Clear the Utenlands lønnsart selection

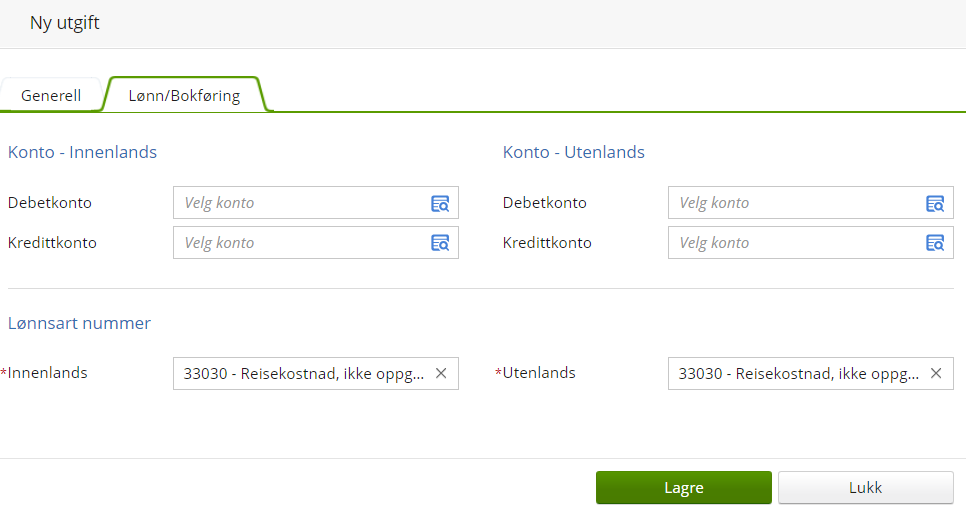(936, 373)
